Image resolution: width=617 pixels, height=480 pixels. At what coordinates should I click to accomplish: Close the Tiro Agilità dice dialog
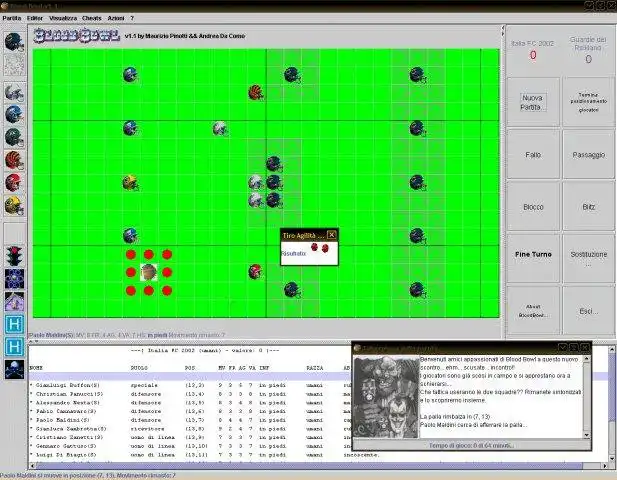click(332, 235)
